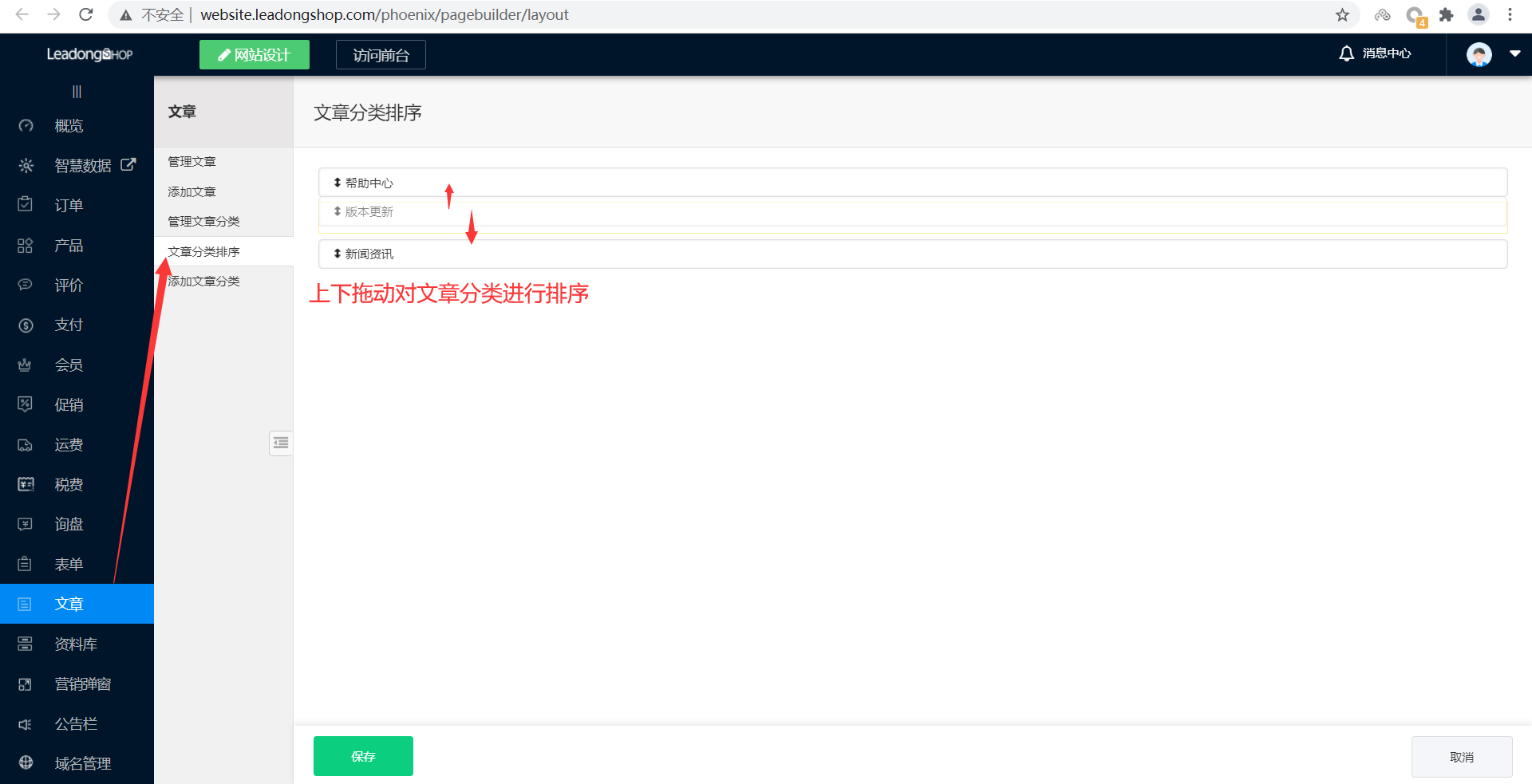Click the notification bell icon

pos(1346,53)
